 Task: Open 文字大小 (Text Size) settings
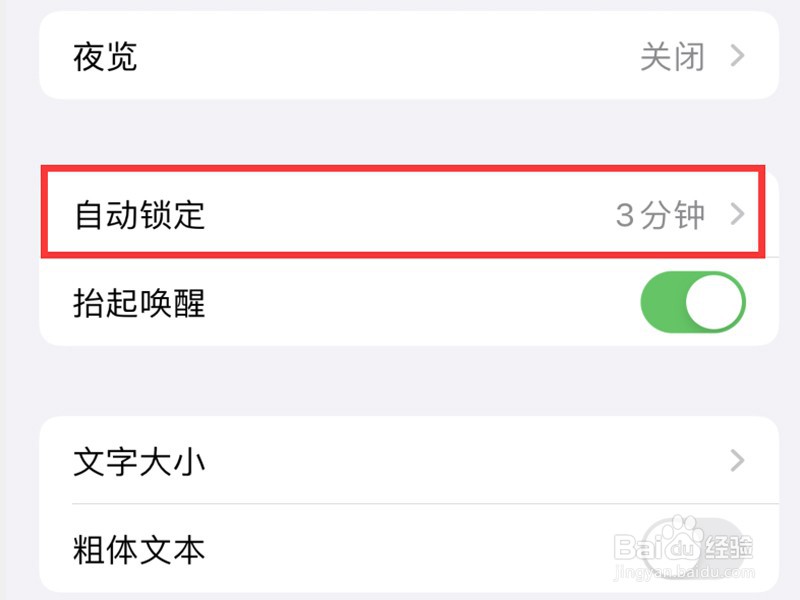400,461
